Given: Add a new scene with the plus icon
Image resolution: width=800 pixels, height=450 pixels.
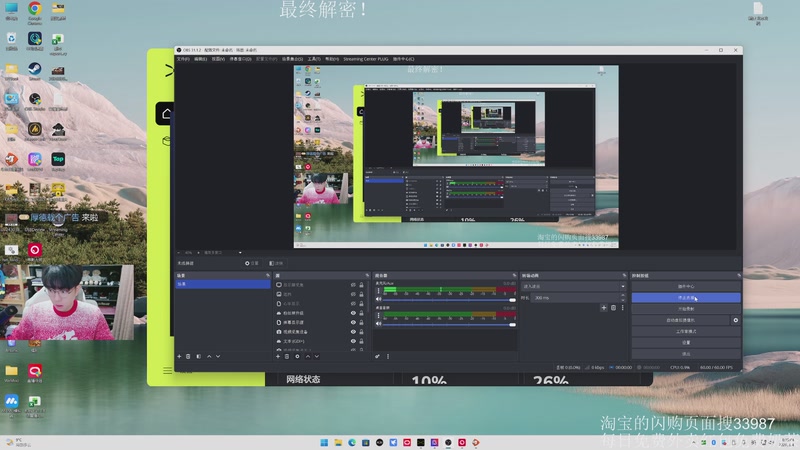Looking at the screenshot, I should 179,356.
